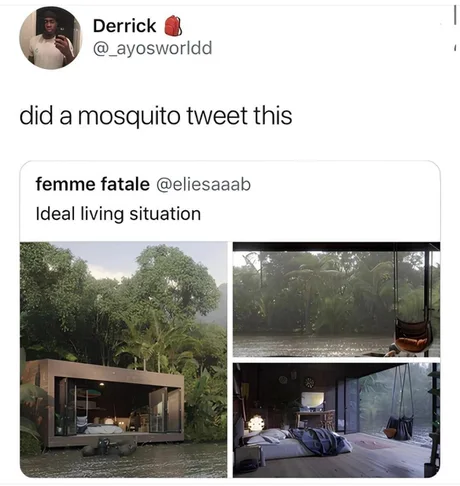Click the tall tree canopy above the cabin
Image resolution: width=460 pixels, height=486 pixels.
(173, 280)
